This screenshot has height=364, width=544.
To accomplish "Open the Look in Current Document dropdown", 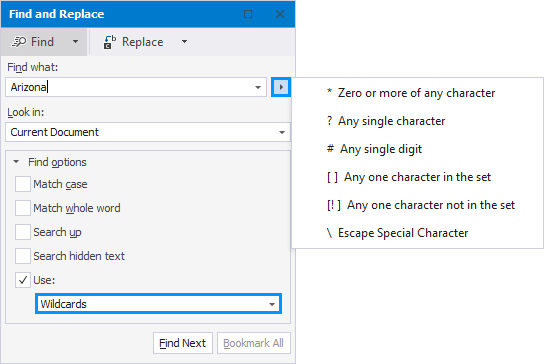I will click(x=148, y=132).
